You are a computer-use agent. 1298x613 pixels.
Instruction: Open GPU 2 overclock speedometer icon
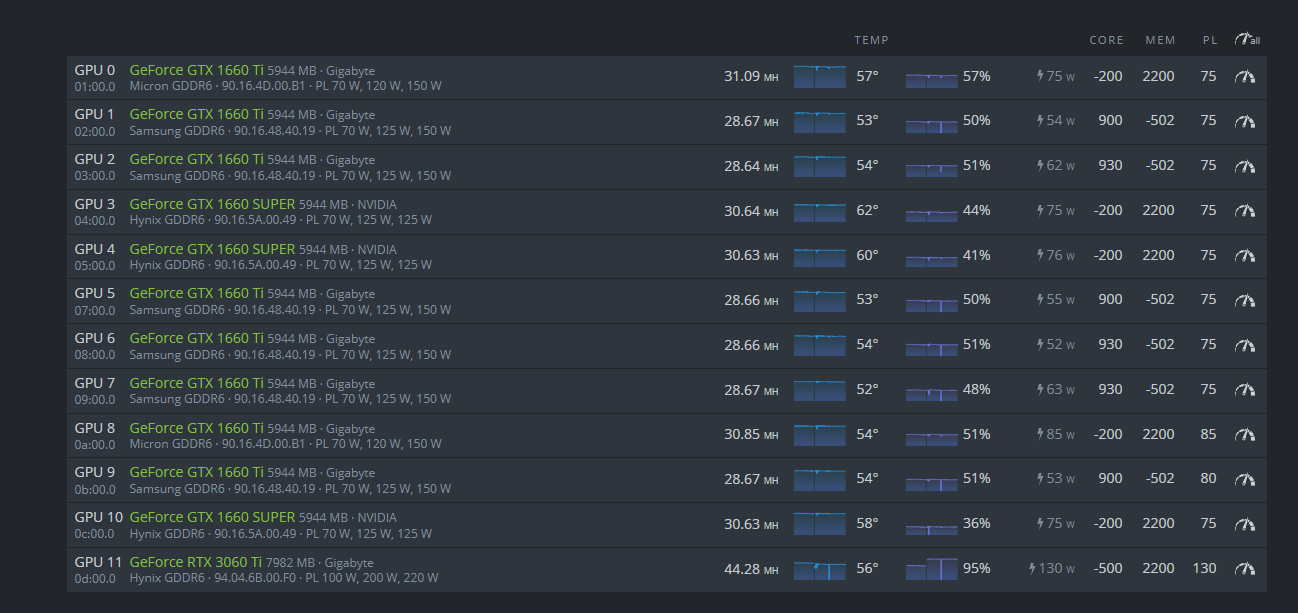tap(1245, 166)
